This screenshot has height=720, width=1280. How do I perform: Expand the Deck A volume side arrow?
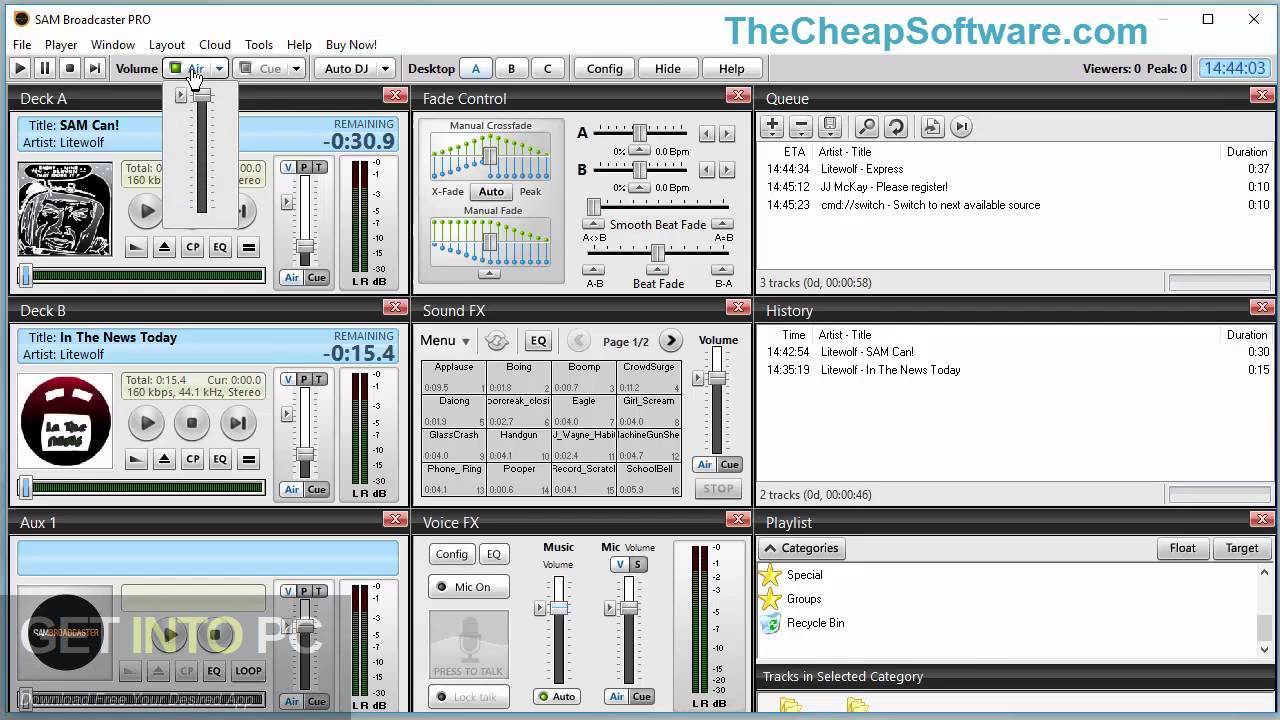287,202
